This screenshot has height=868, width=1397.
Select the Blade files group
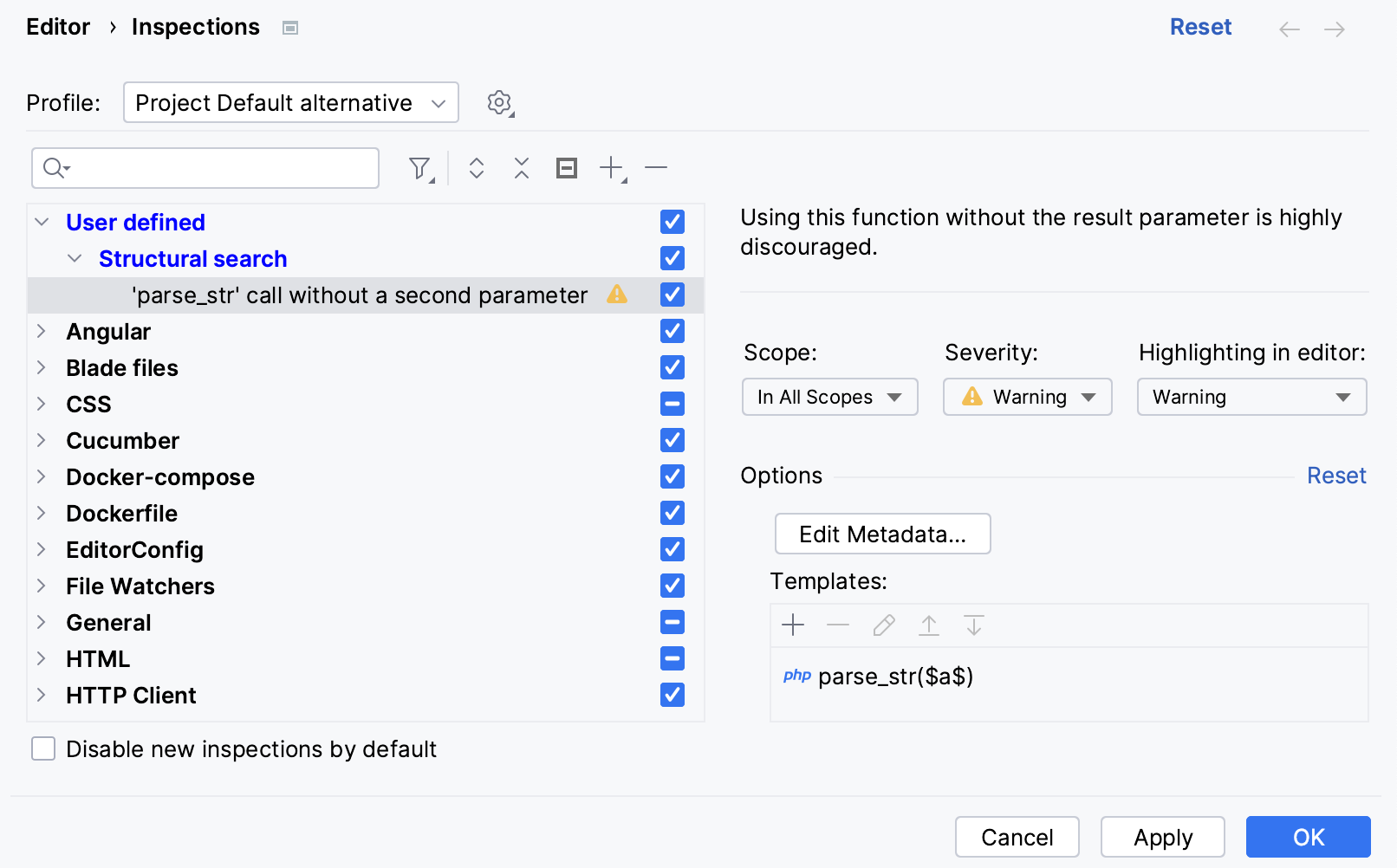point(122,368)
